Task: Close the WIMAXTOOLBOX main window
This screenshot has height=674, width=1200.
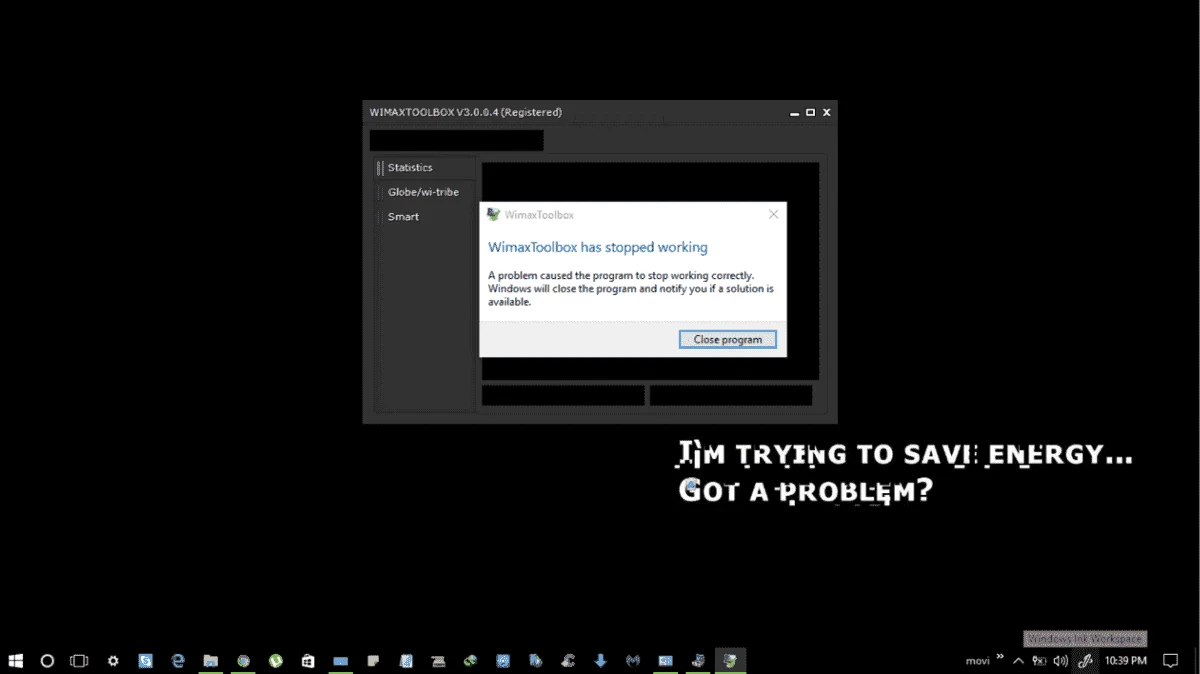Action: tap(827, 112)
